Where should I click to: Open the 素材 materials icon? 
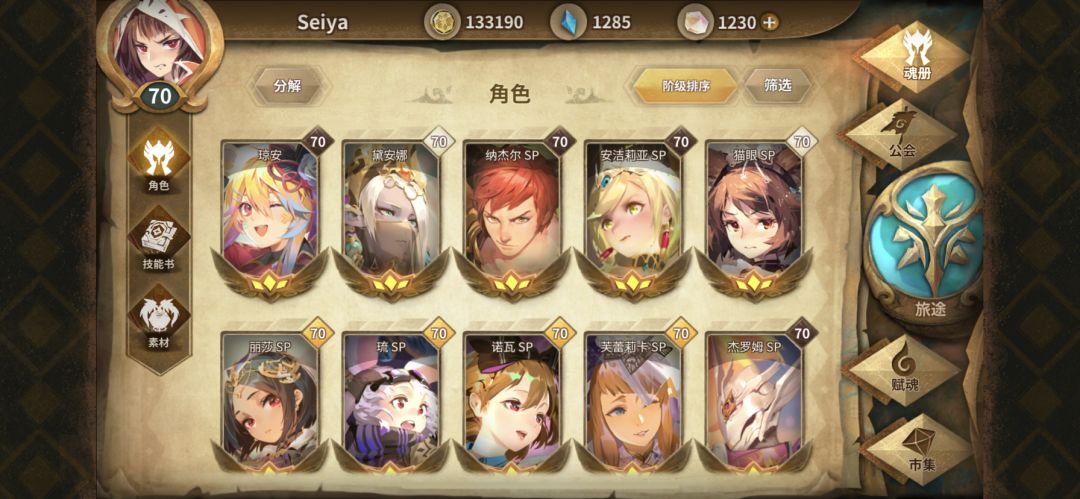(158, 316)
